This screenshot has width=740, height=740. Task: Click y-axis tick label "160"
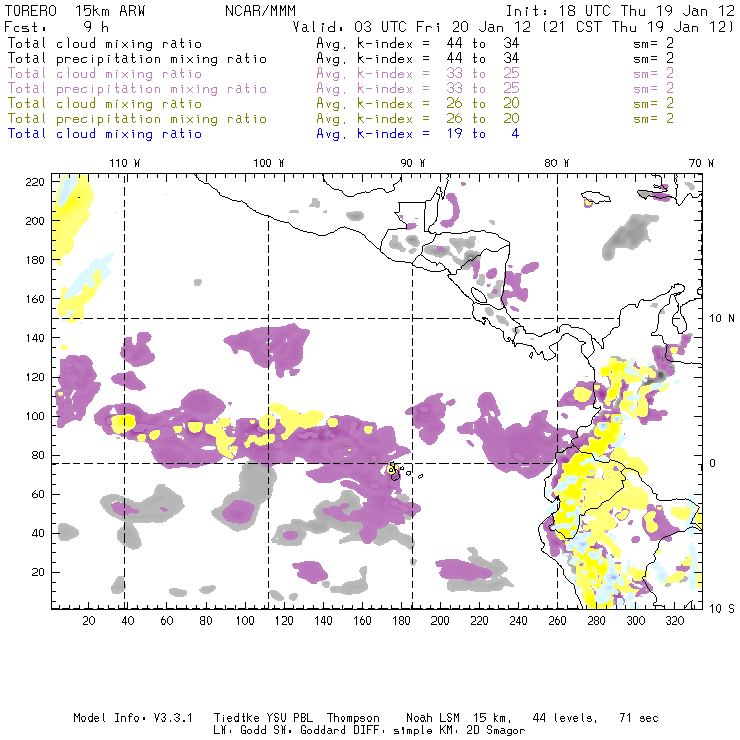(35, 299)
